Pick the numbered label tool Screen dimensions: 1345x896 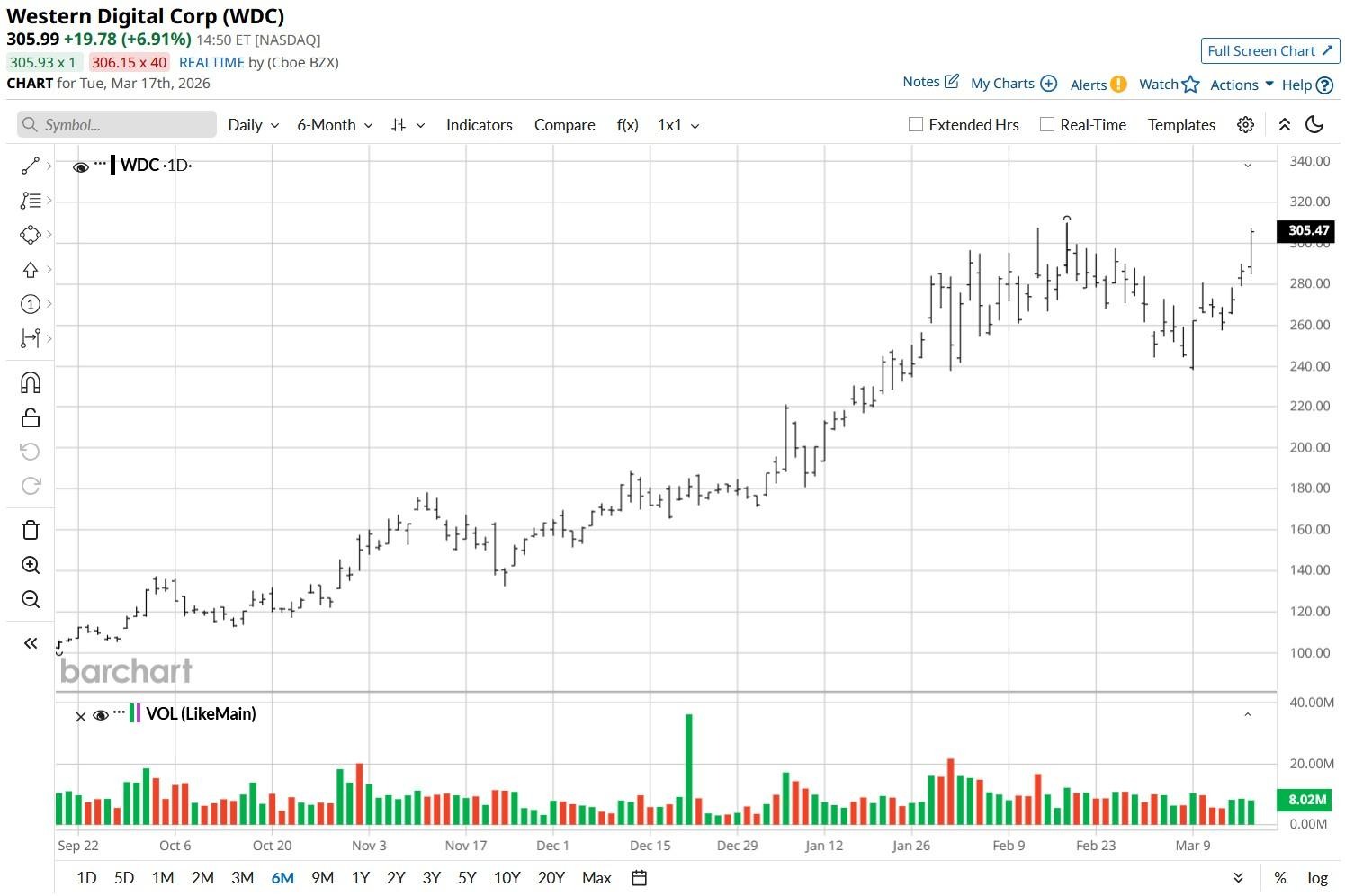[x=30, y=304]
